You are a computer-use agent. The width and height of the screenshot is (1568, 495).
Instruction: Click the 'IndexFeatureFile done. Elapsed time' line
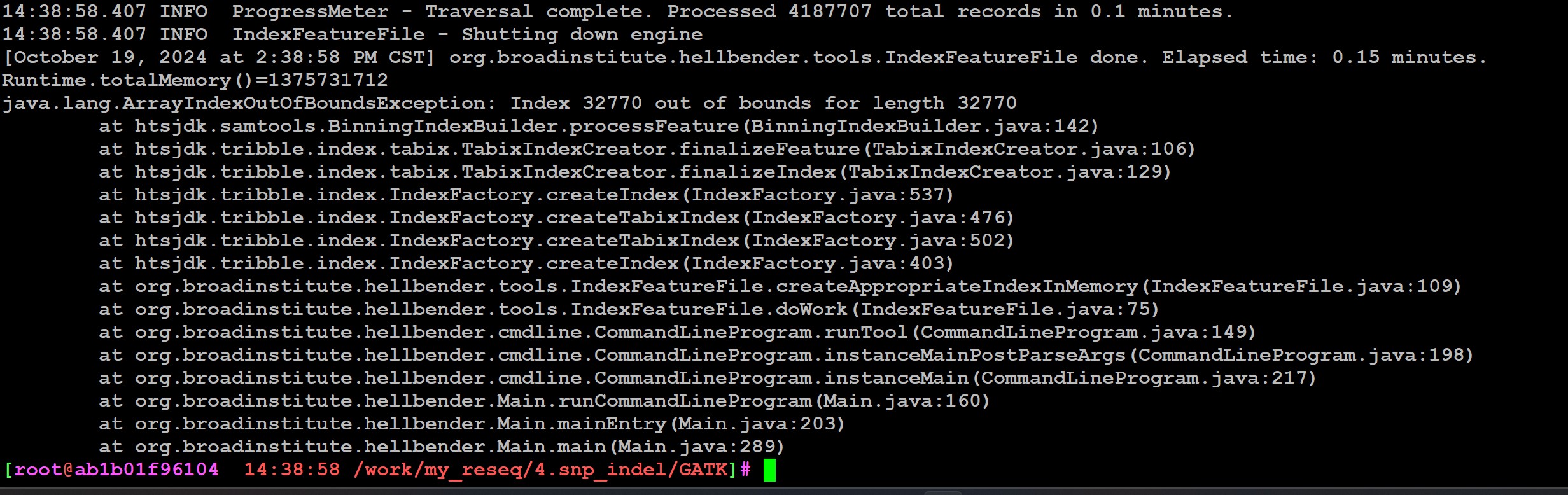[745, 57]
